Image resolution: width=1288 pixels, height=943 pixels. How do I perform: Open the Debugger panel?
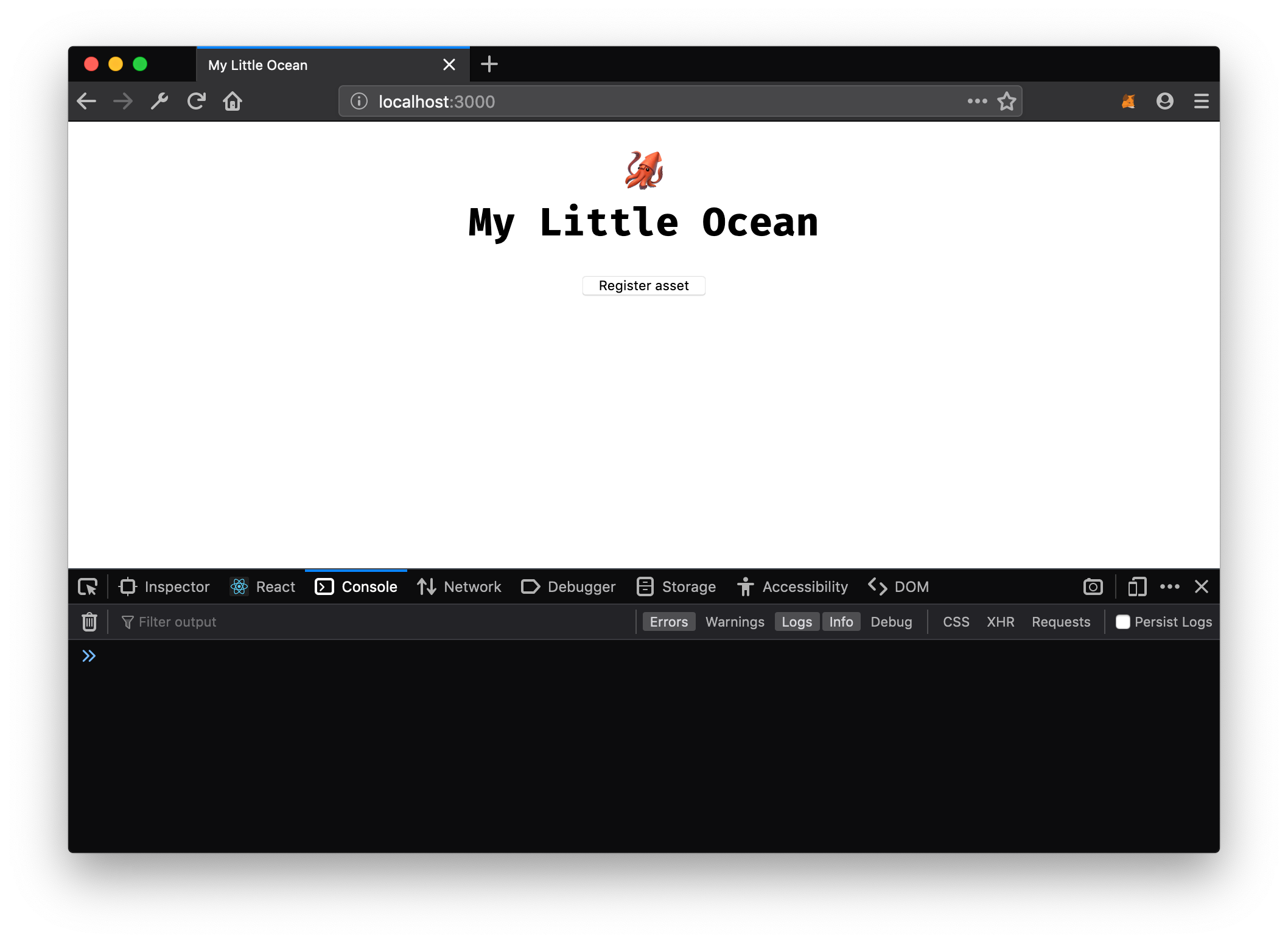coord(567,587)
